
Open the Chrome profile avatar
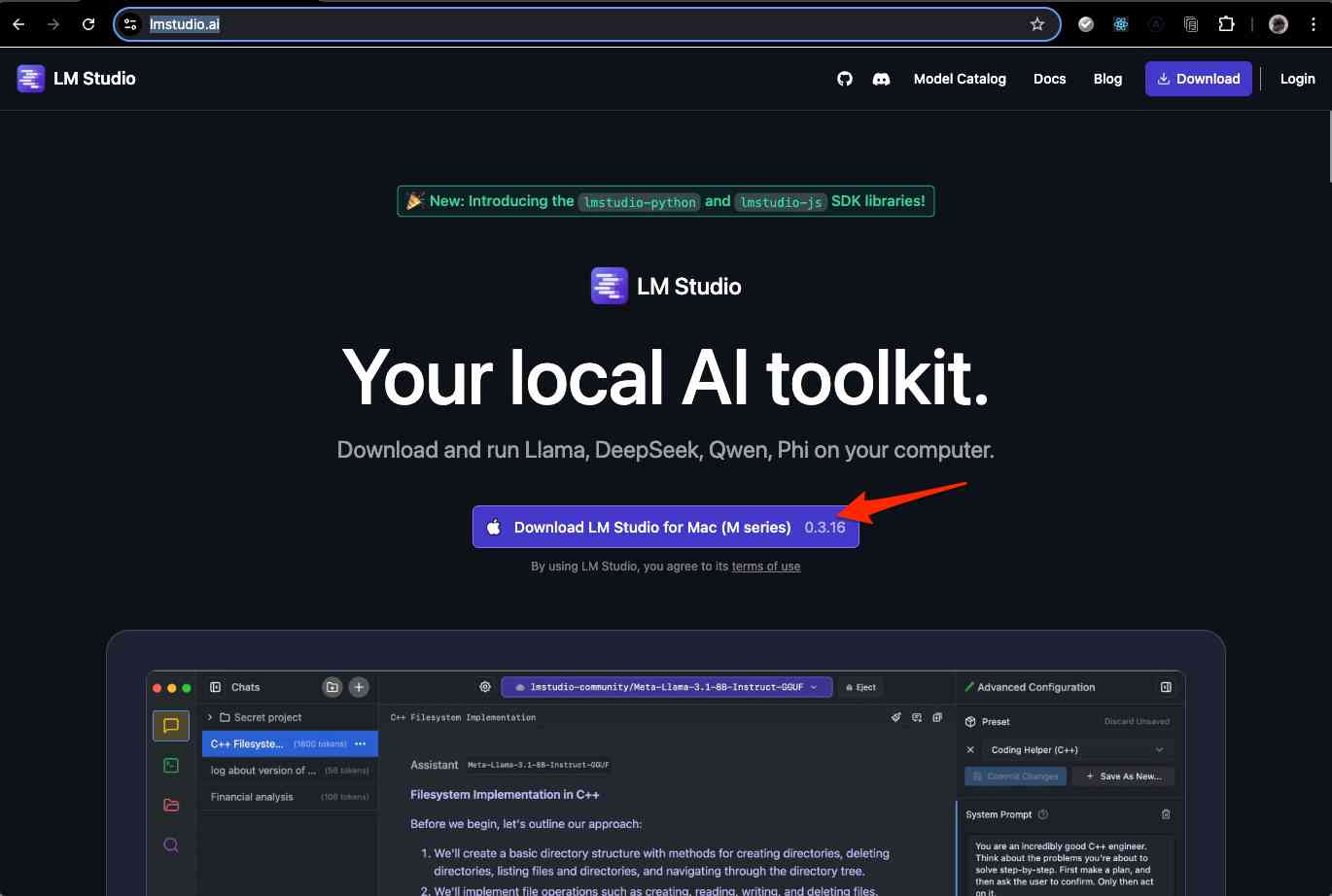click(x=1279, y=24)
